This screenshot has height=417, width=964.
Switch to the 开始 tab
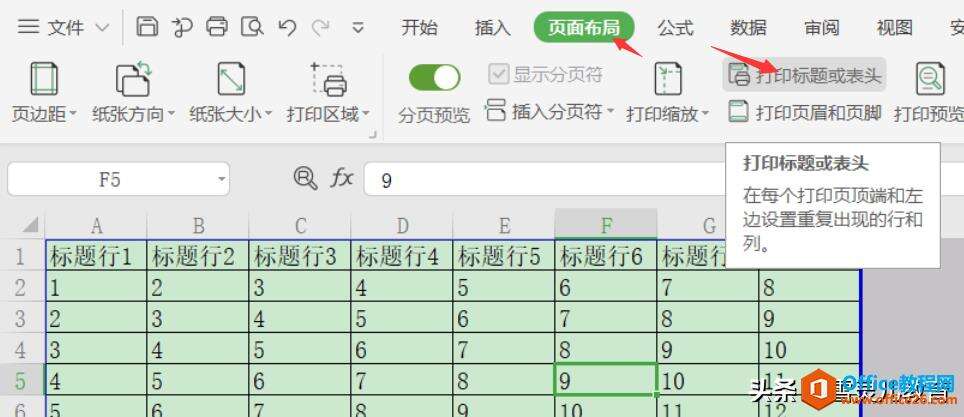[419, 28]
